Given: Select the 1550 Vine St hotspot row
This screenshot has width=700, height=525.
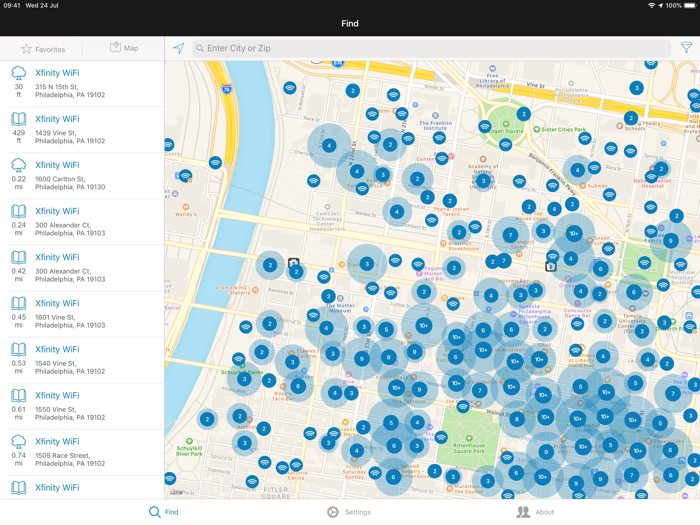Looking at the screenshot, I should point(82,406).
